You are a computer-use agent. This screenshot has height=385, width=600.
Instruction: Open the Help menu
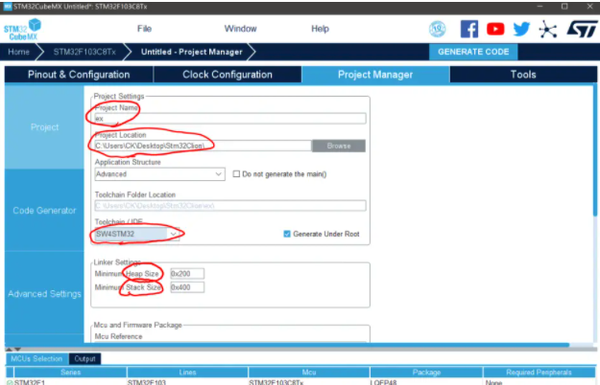tap(320, 29)
